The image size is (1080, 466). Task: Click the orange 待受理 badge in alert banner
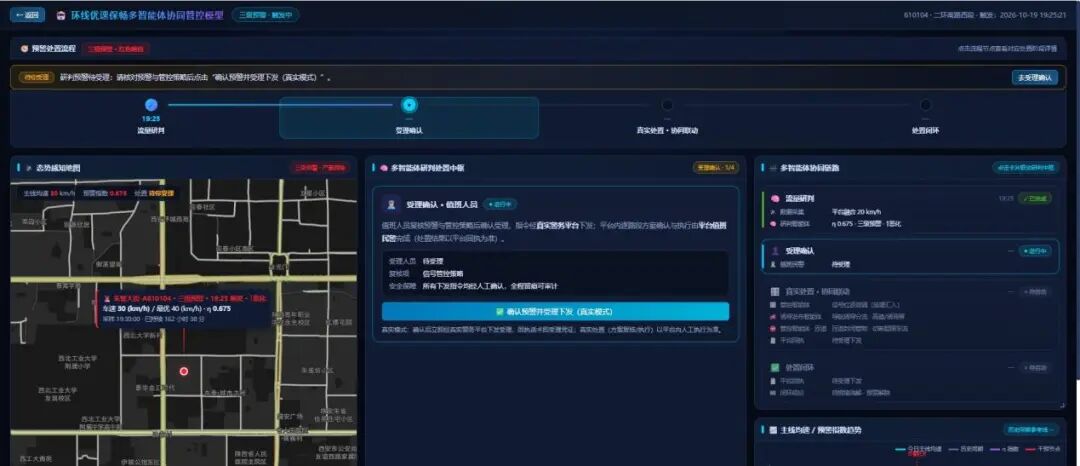point(37,77)
